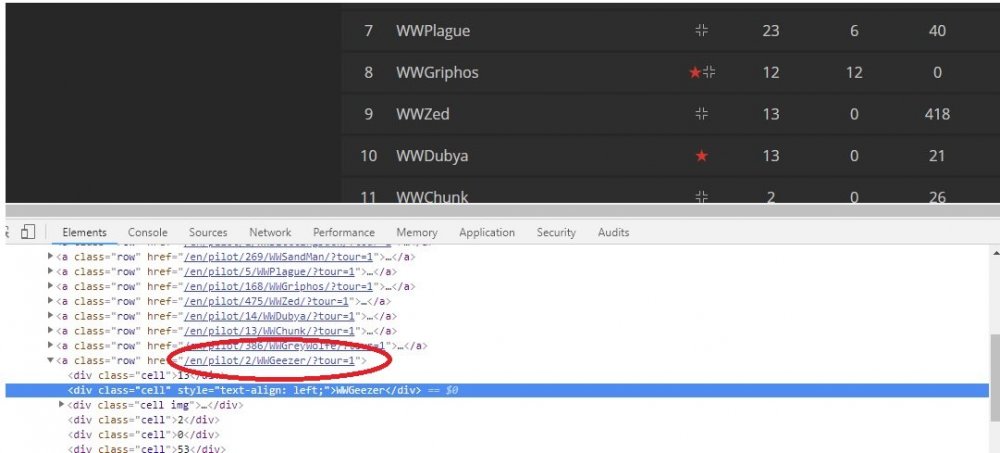Click the red star in WWGriphos row
Viewport: 1000px width, 453px height.
(695, 73)
